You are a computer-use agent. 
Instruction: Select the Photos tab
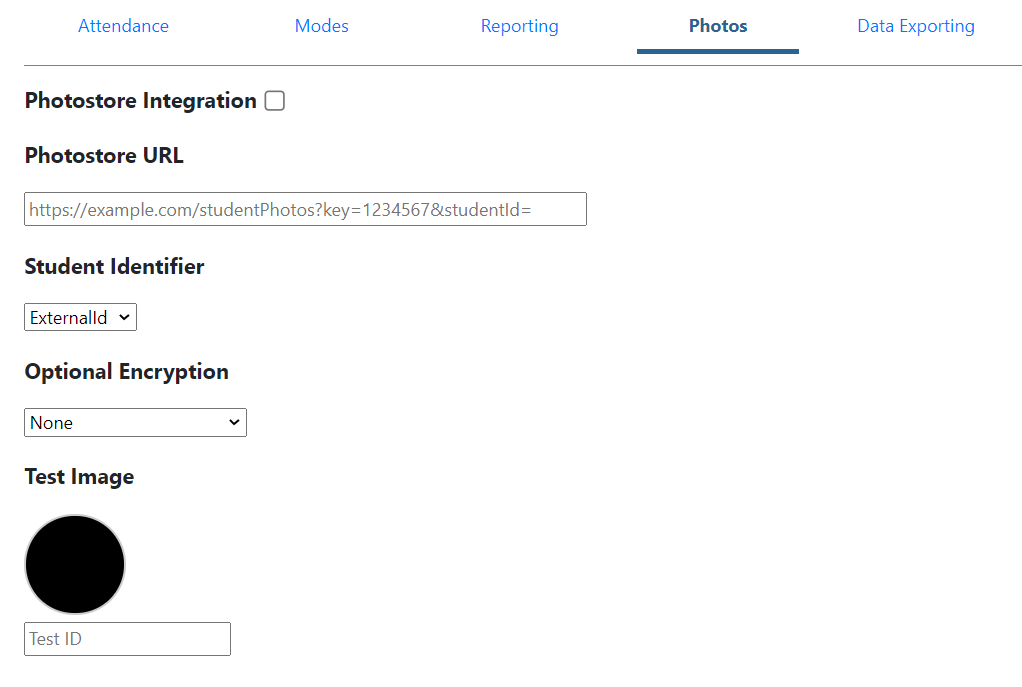(717, 26)
